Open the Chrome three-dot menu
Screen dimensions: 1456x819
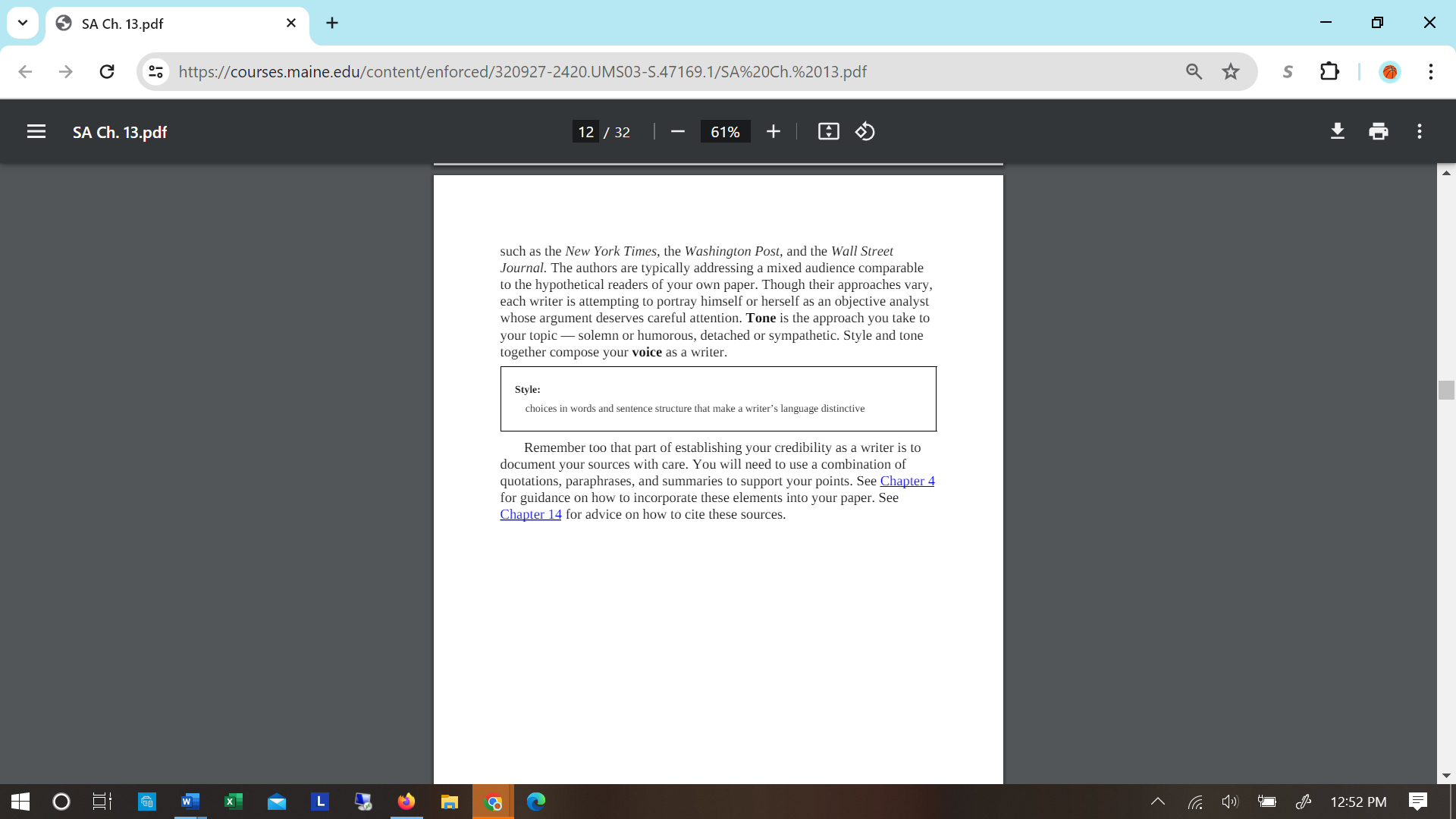point(1430,71)
